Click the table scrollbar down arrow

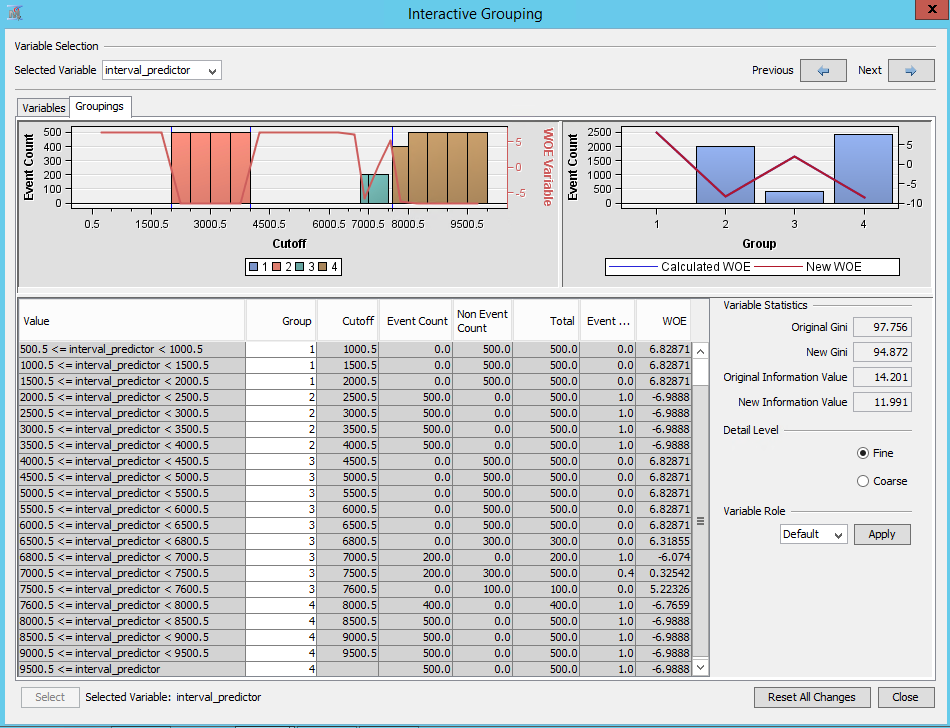(x=701, y=667)
